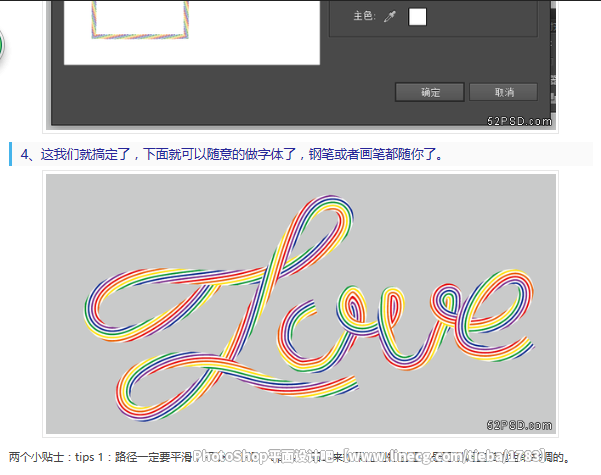
Task: Open the white 主色 color swatch
Action: tap(417, 16)
